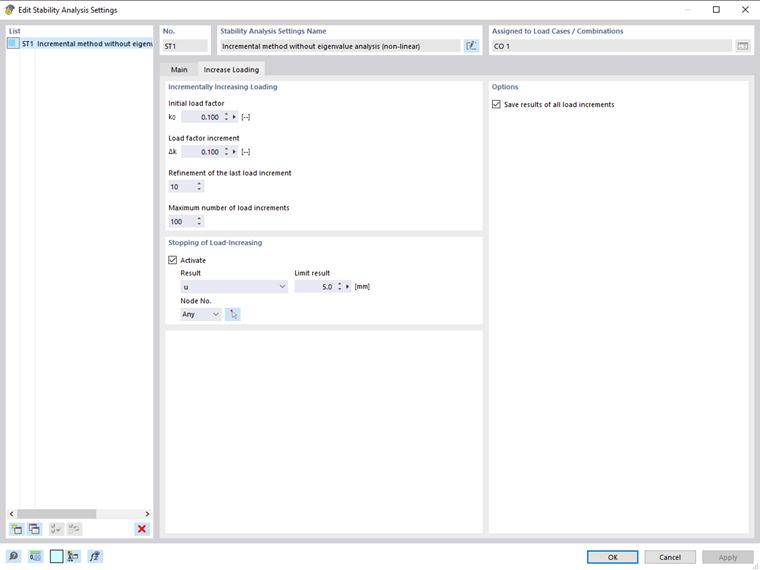
Task: Edit the settings name with pencil icon
Action: click(x=471, y=46)
